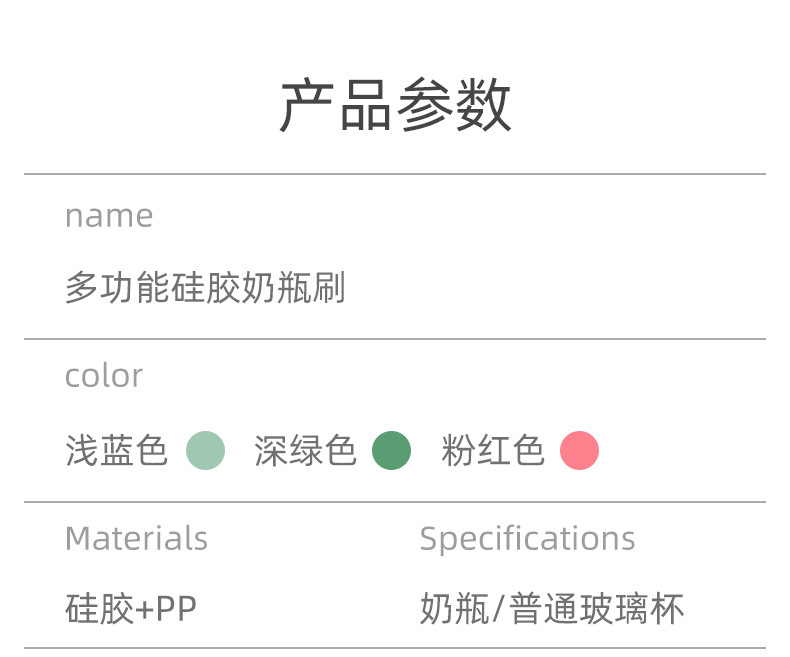The height and width of the screenshot is (657, 790).
Task: Click the "color" field label
Action: click(x=104, y=376)
